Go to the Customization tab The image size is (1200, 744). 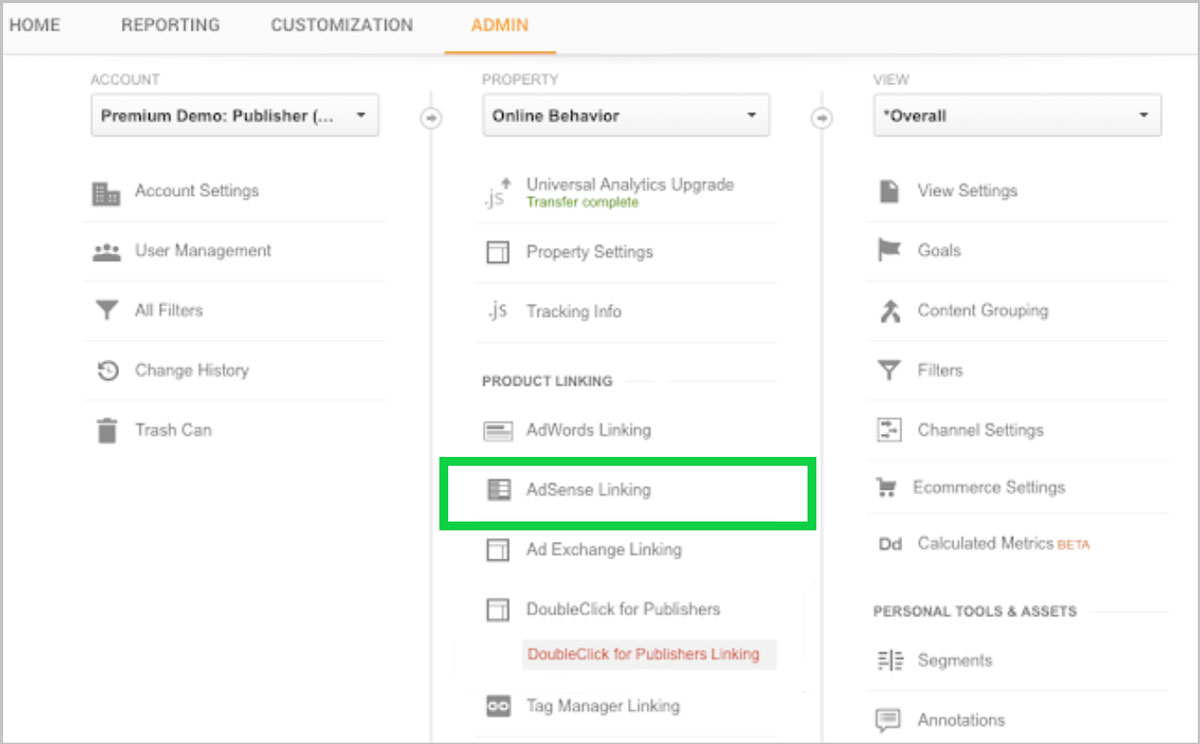tap(341, 25)
